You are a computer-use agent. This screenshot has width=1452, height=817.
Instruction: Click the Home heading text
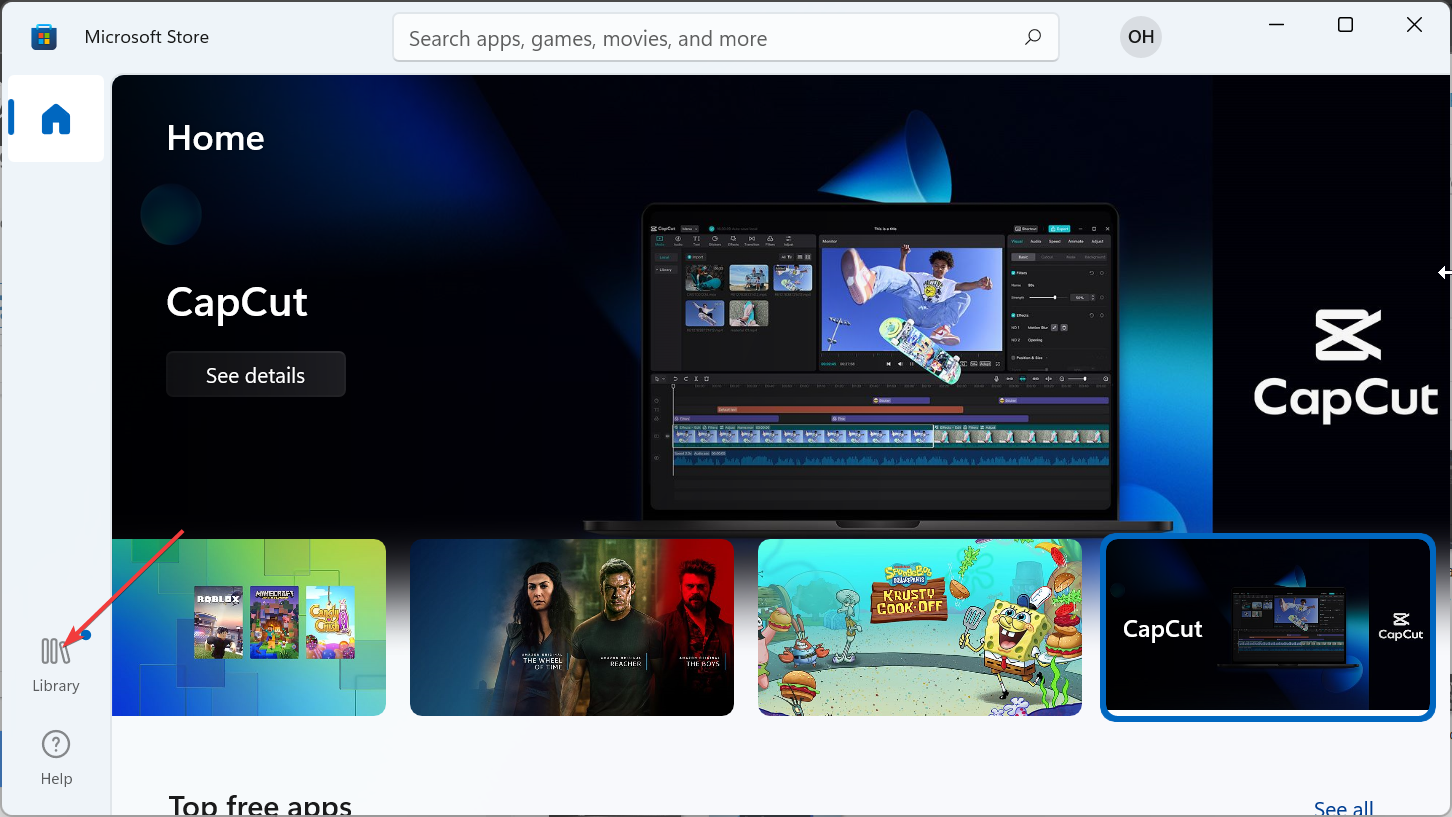click(215, 138)
